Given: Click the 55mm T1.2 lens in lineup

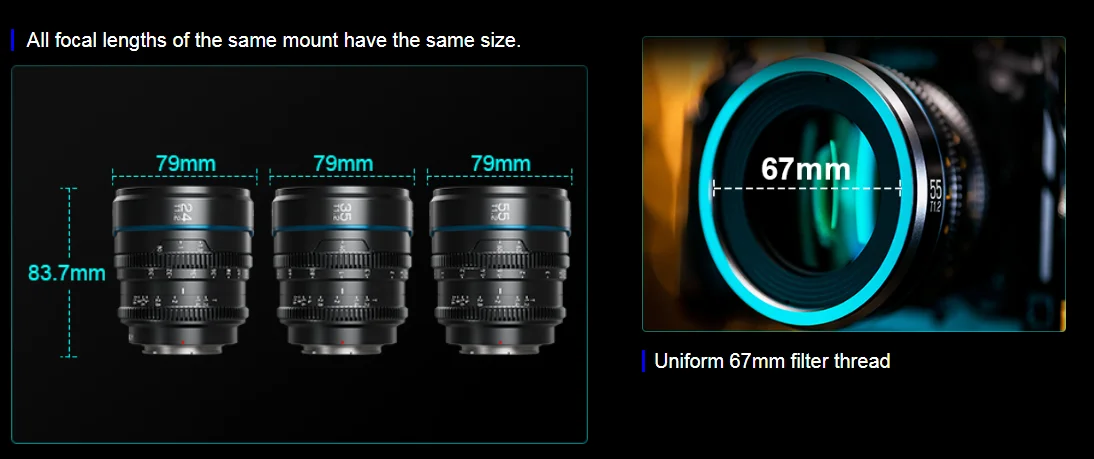Looking at the screenshot, I should click(x=500, y=271).
